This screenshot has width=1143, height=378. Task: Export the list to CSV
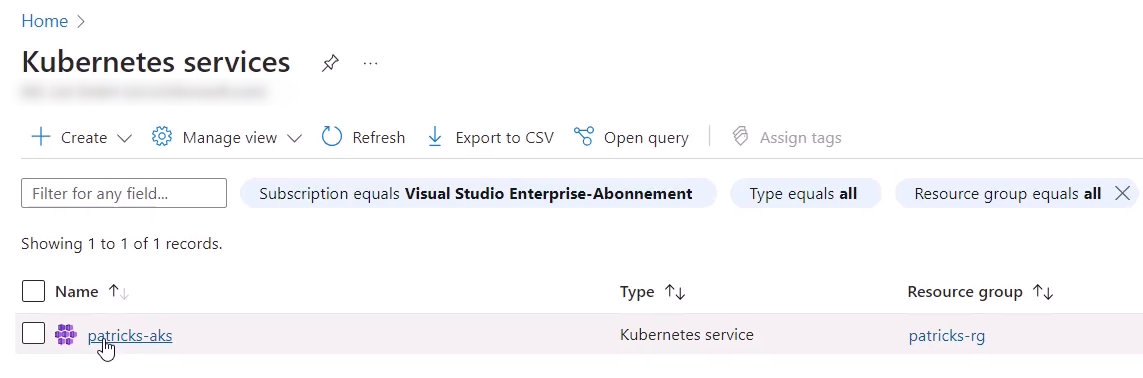504,138
